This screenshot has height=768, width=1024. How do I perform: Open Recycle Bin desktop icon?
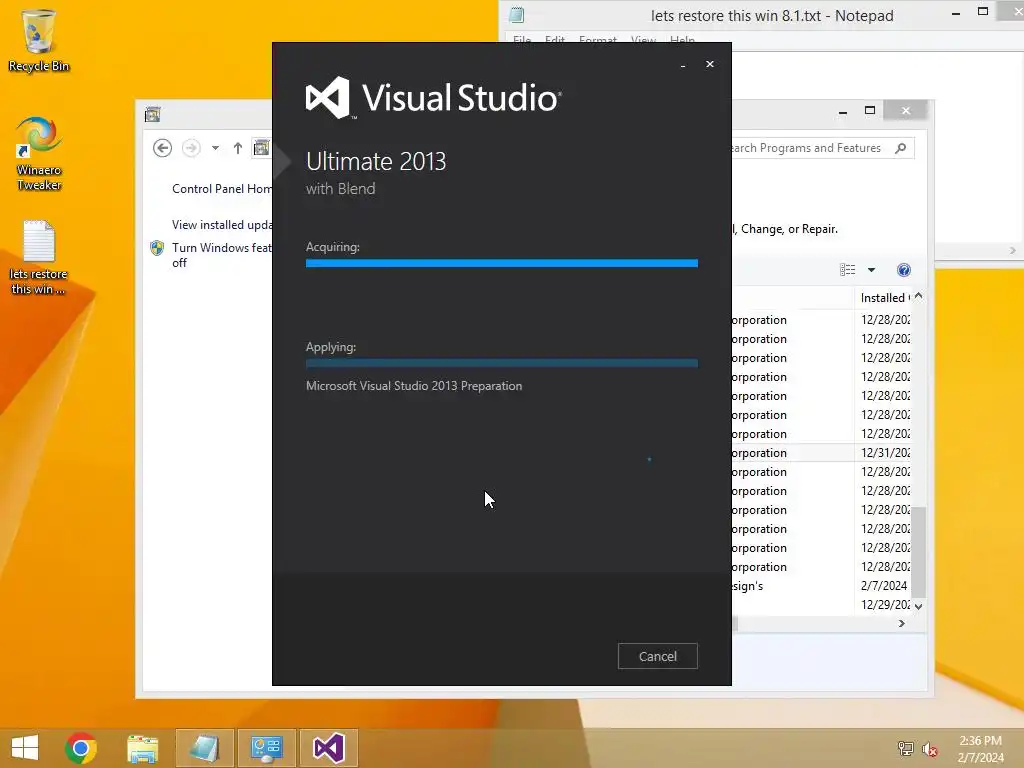(x=39, y=40)
